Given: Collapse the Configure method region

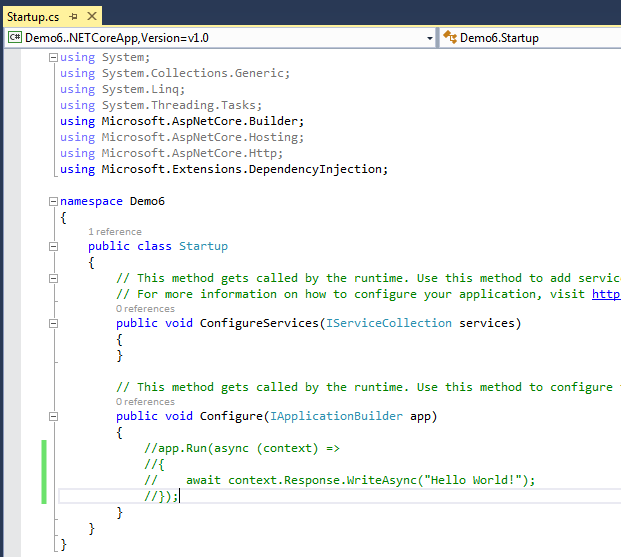Looking at the screenshot, I should point(52,416).
